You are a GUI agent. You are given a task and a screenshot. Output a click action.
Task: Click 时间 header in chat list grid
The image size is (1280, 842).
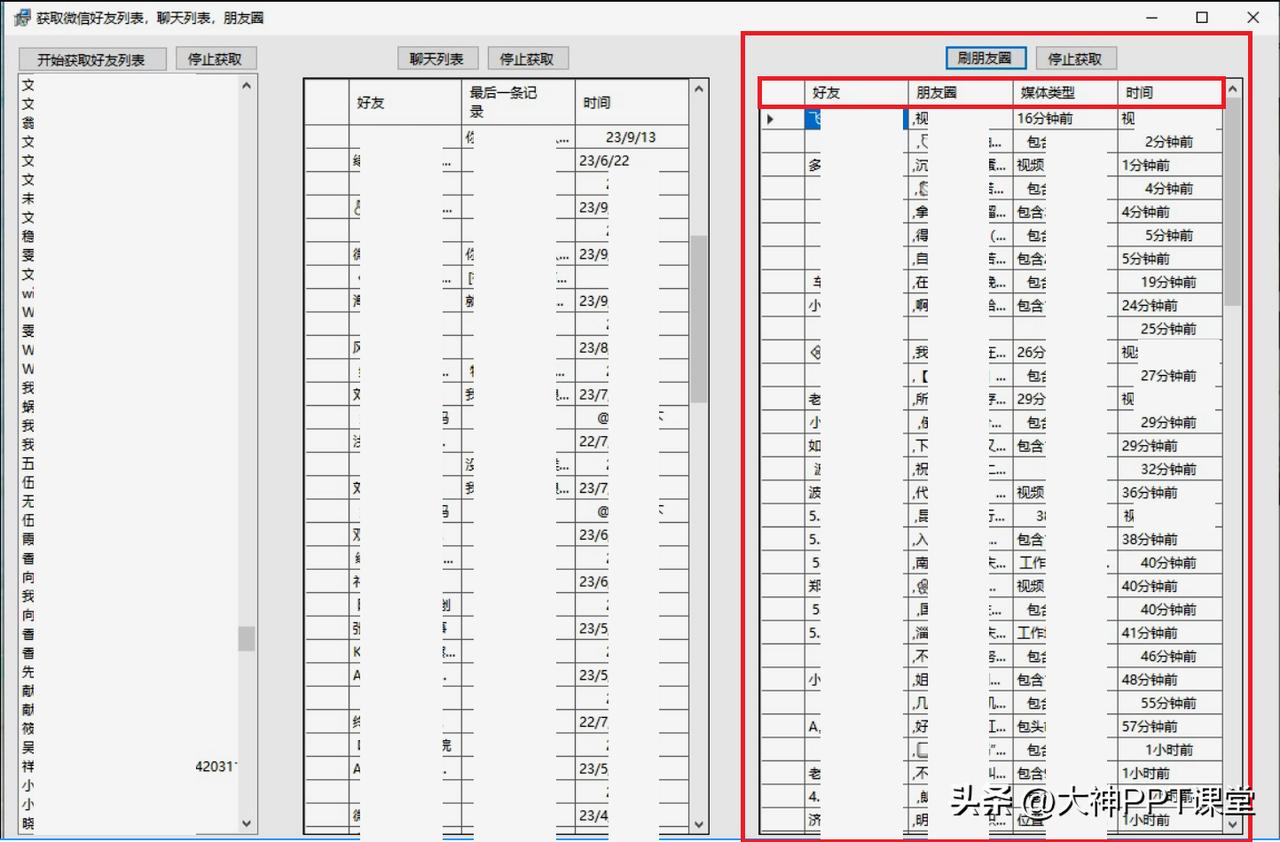point(631,102)
